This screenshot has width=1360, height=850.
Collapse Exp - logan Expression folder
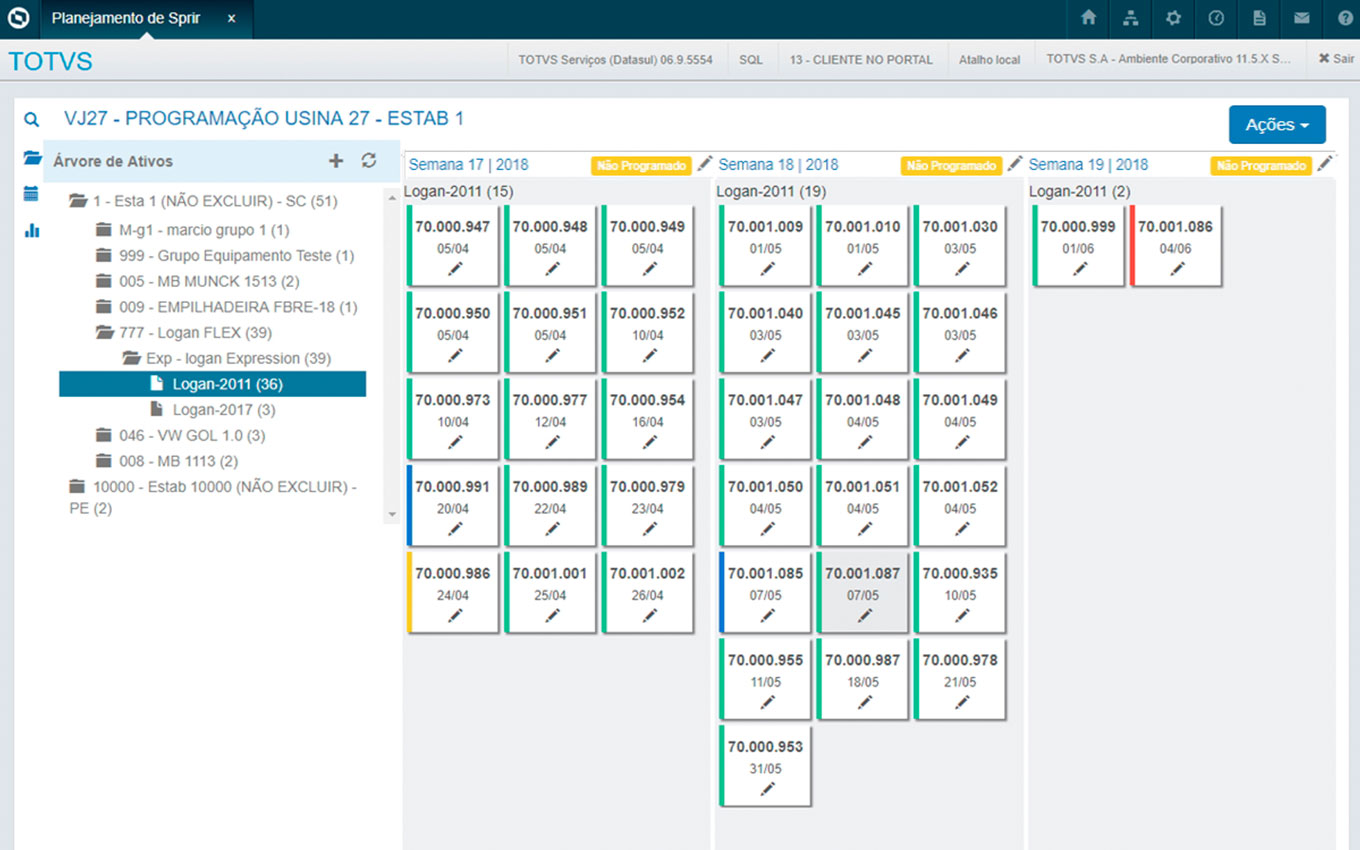pyautogui.click(x=130, y=358)
